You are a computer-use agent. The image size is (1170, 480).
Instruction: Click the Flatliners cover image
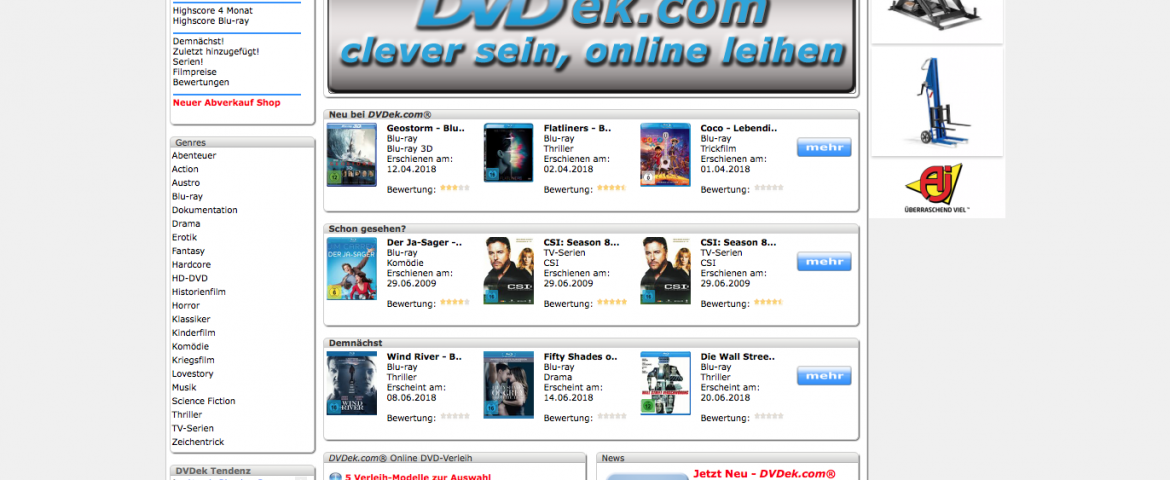pyautogui.click(x=508, y=153)
